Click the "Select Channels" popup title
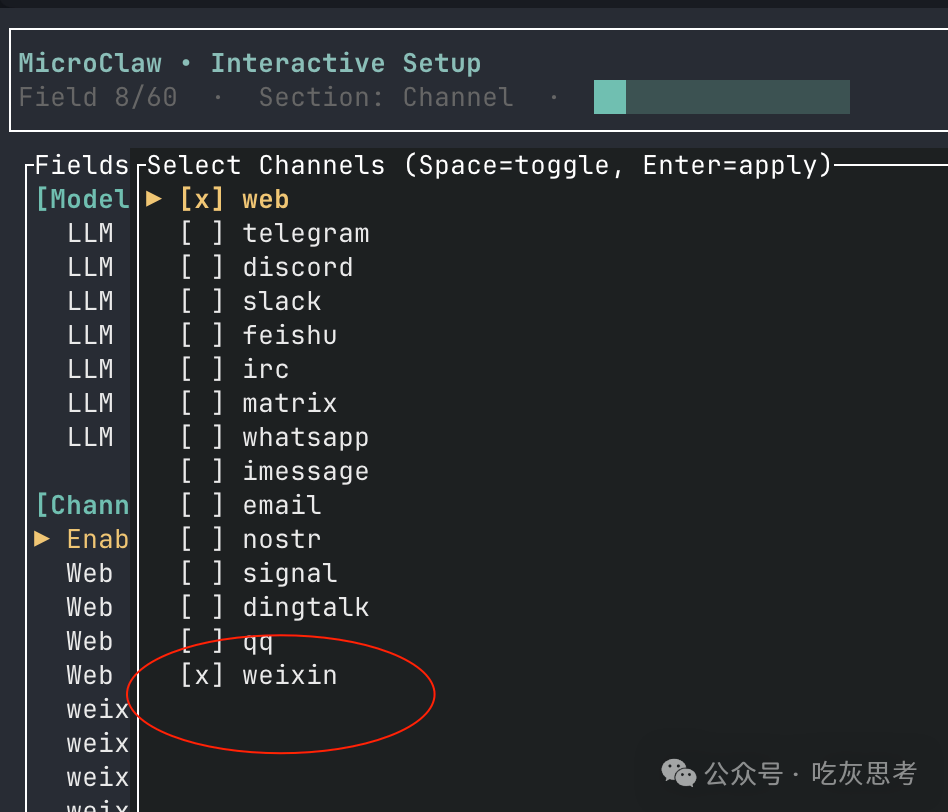948x812 pixels. tap(265, 165)
